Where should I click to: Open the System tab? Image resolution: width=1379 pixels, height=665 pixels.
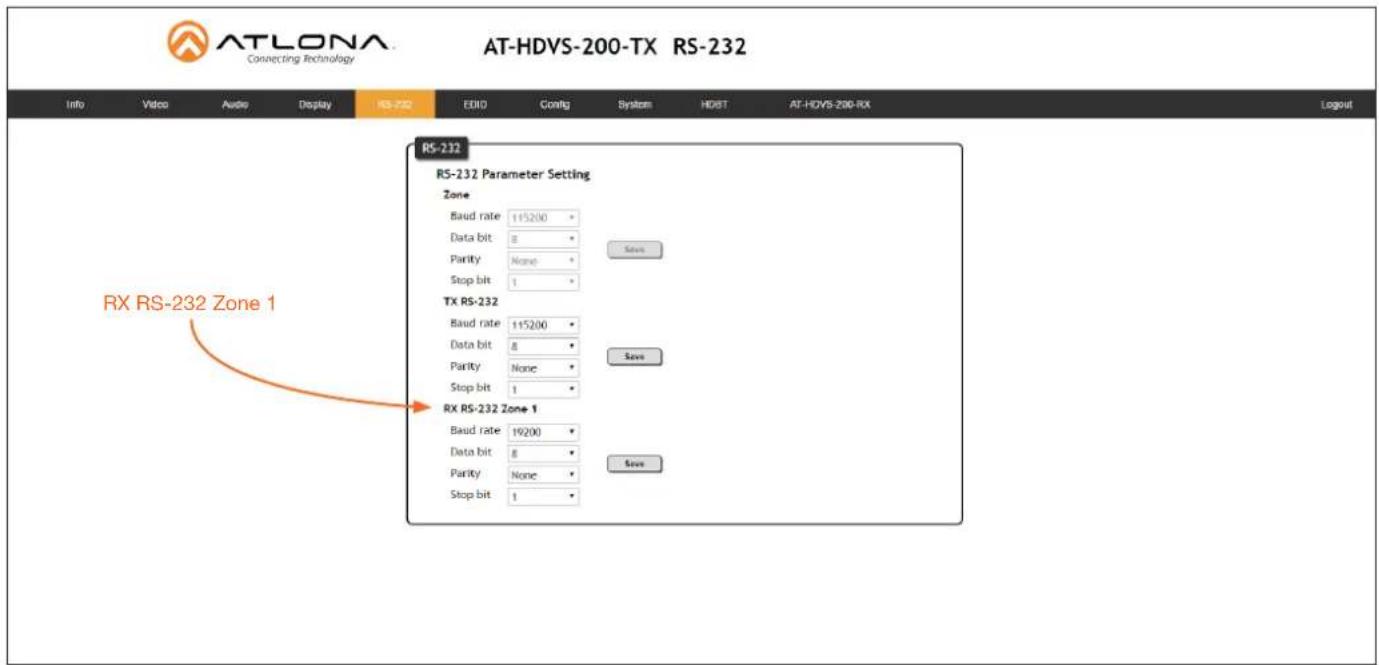(634, 104)
